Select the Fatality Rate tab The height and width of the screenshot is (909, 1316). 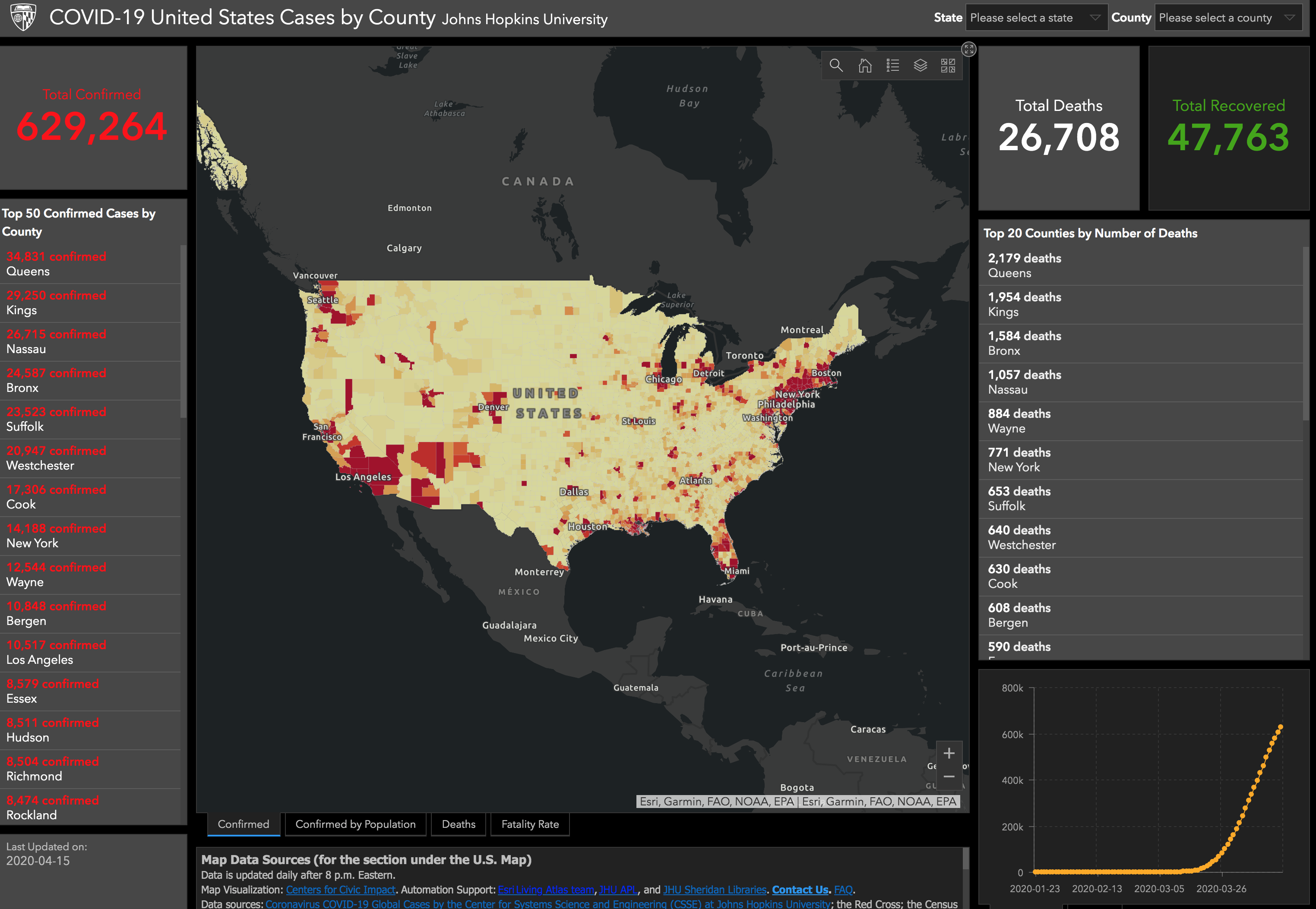[x=530, y=824]
